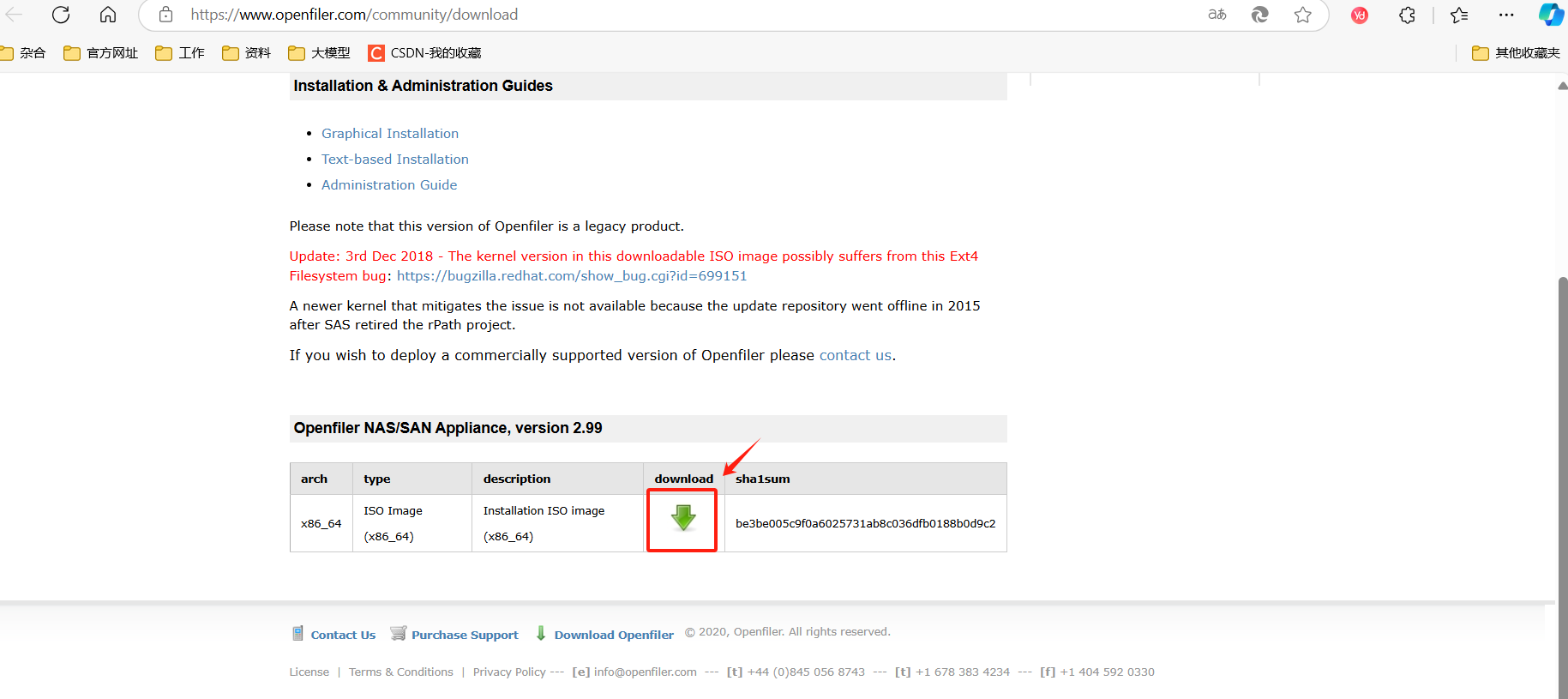Add this page to favorites star
The image size is (1568, 699).
point(1303,15)
